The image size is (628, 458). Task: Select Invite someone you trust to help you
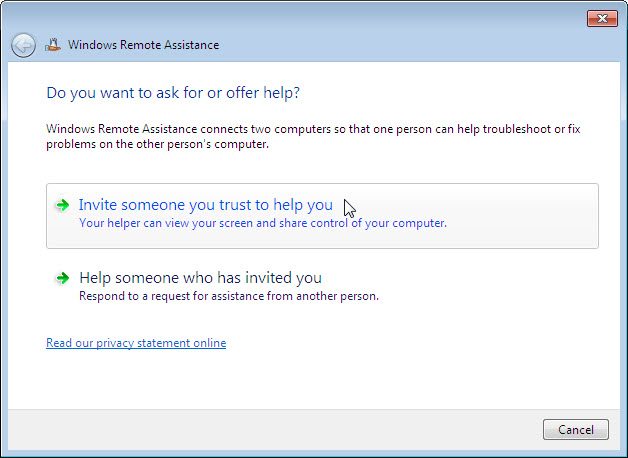[x=322, y=216]
